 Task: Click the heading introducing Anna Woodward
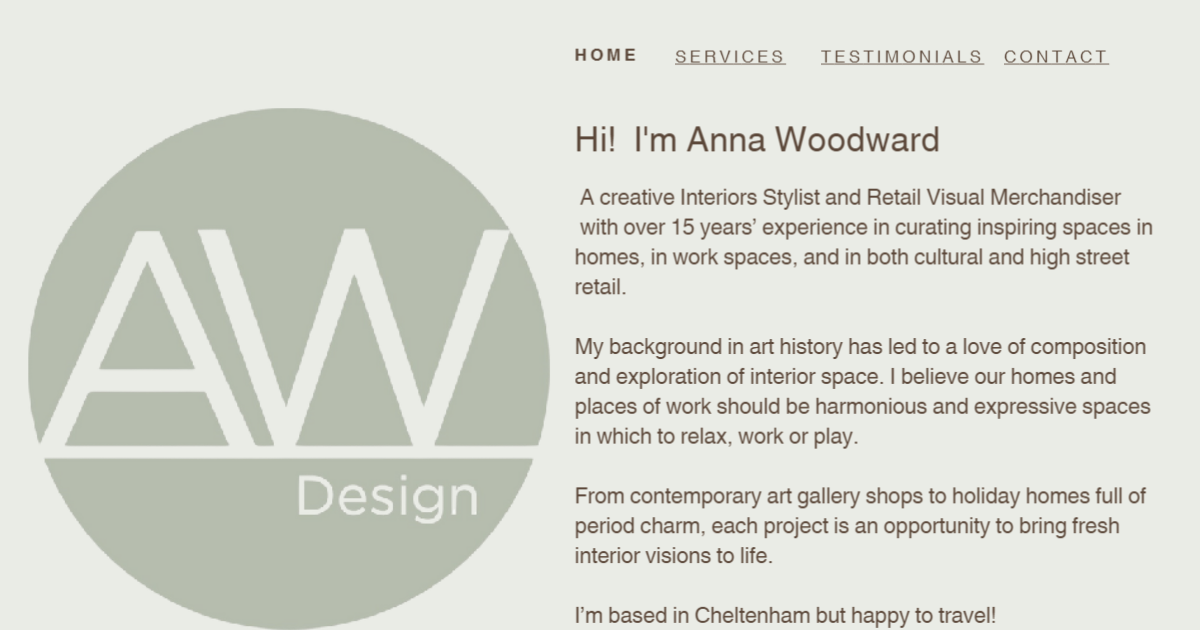tap(756, 140)
